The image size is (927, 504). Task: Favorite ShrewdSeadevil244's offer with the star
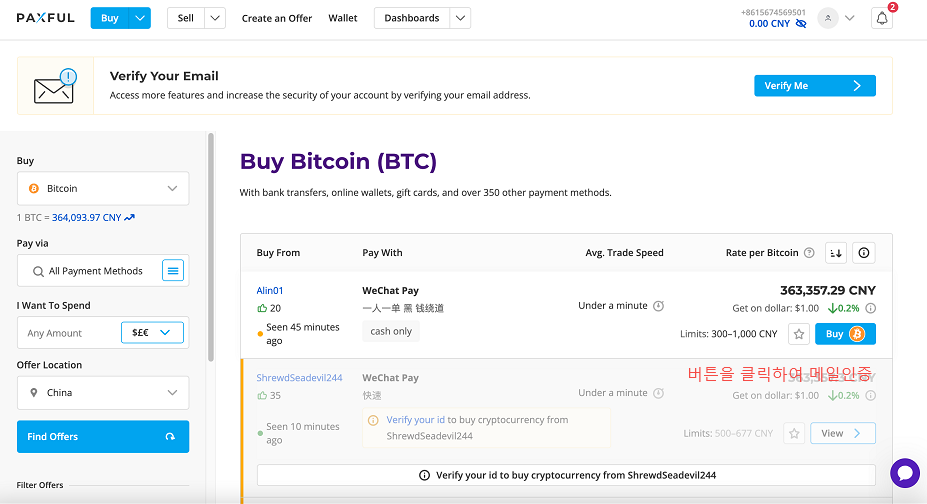coord(794,433)
